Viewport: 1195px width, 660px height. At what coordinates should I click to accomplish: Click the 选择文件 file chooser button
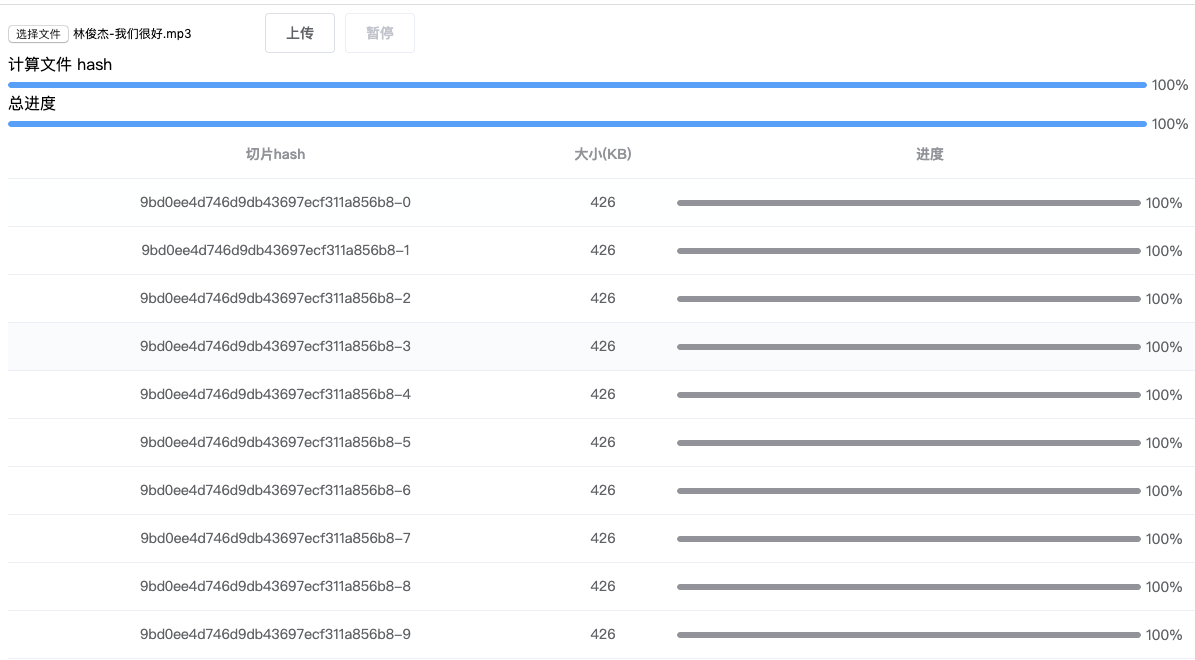pyautogui.click(x=38, y=34)
